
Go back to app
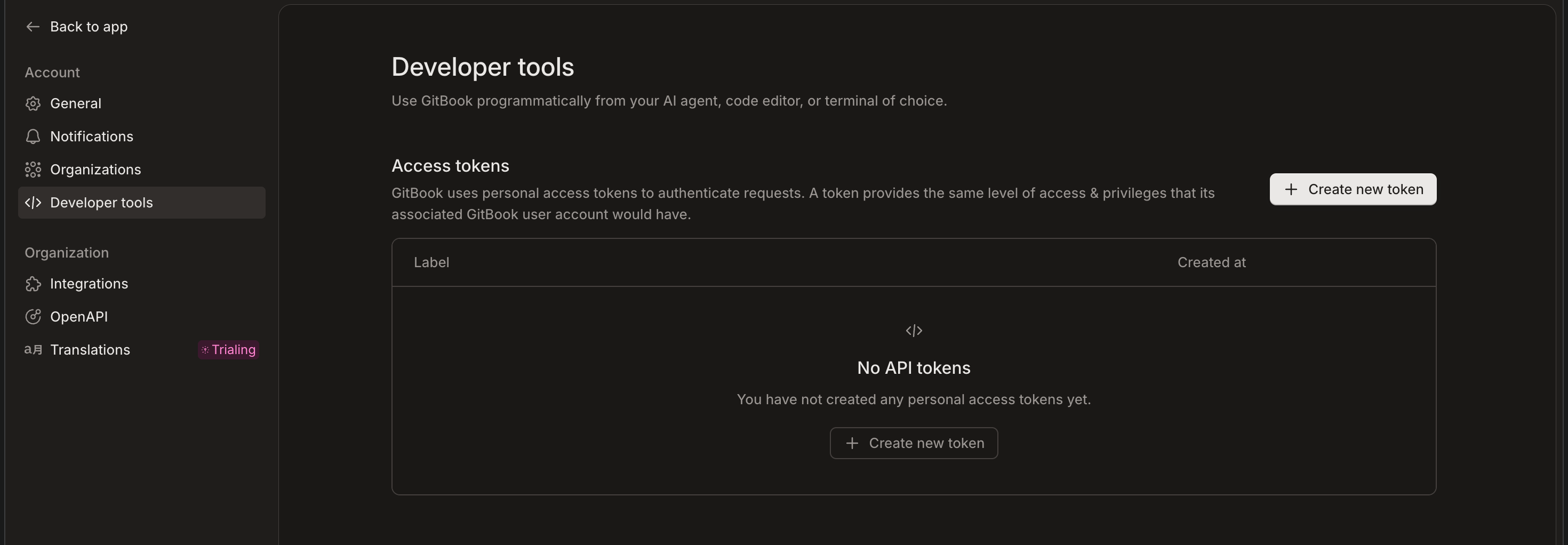(x=77, y=27)
